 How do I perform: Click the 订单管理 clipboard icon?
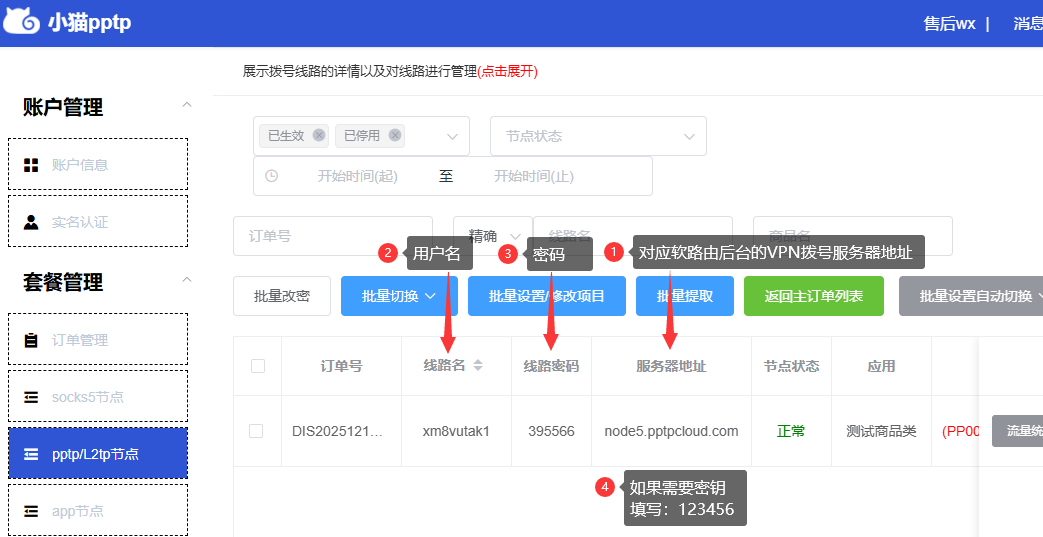[31, 340]
